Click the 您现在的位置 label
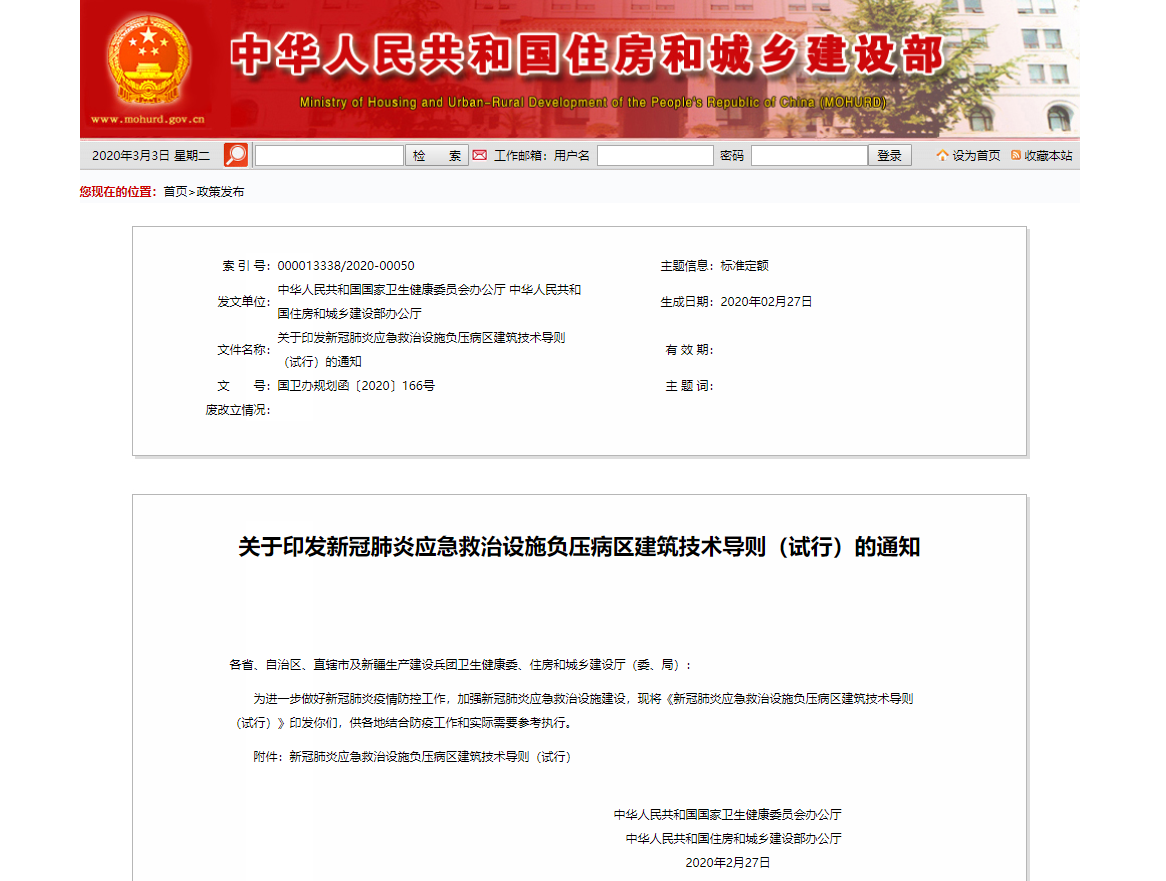Viewport: 1166px width, 881px height. (x=118, y=192)
